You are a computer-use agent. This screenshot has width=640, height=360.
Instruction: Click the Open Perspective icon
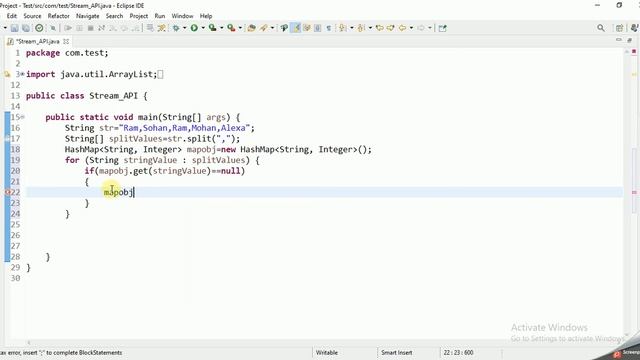point(619,28)
